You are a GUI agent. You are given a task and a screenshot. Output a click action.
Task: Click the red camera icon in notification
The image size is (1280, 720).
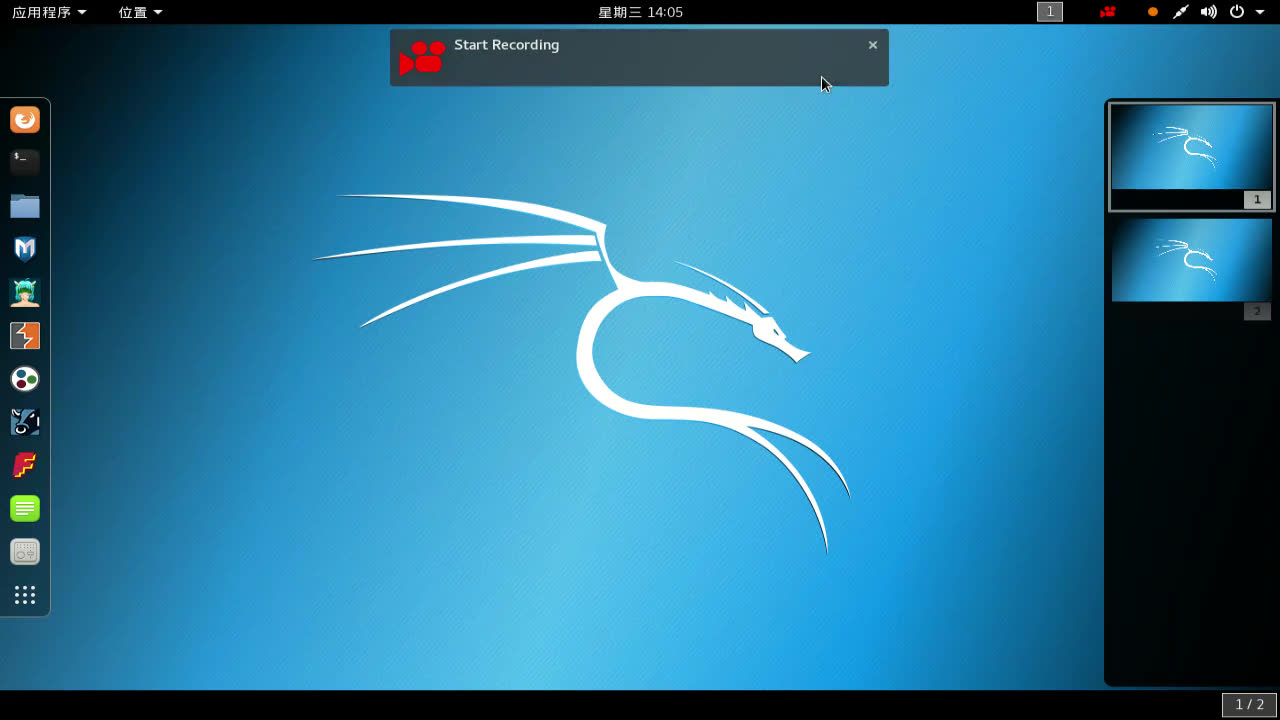point(422,57)
